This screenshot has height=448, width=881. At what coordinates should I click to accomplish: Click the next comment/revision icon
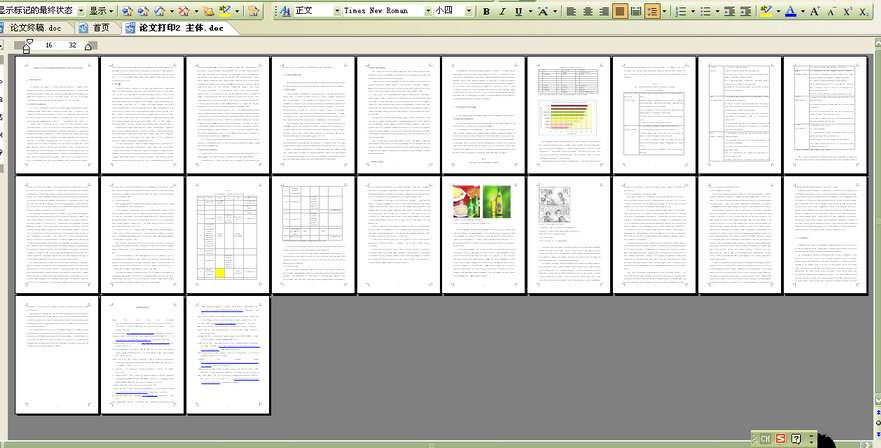(143, 11)
